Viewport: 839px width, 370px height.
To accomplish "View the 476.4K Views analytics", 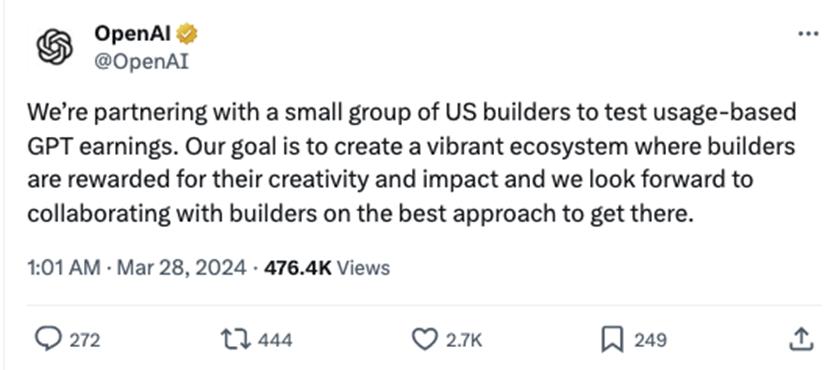I will [327, 267].
